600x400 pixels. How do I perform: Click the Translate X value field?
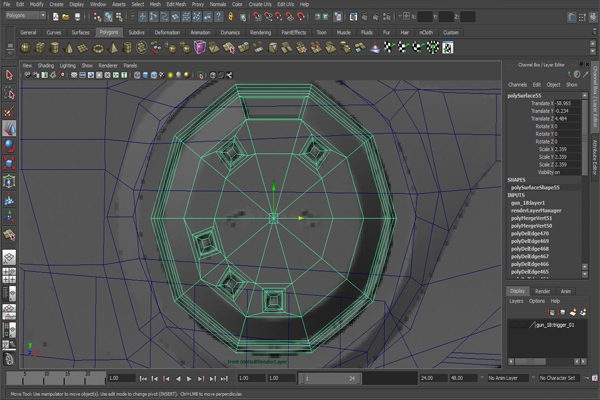pyautogui.click(x=567, y=103)
